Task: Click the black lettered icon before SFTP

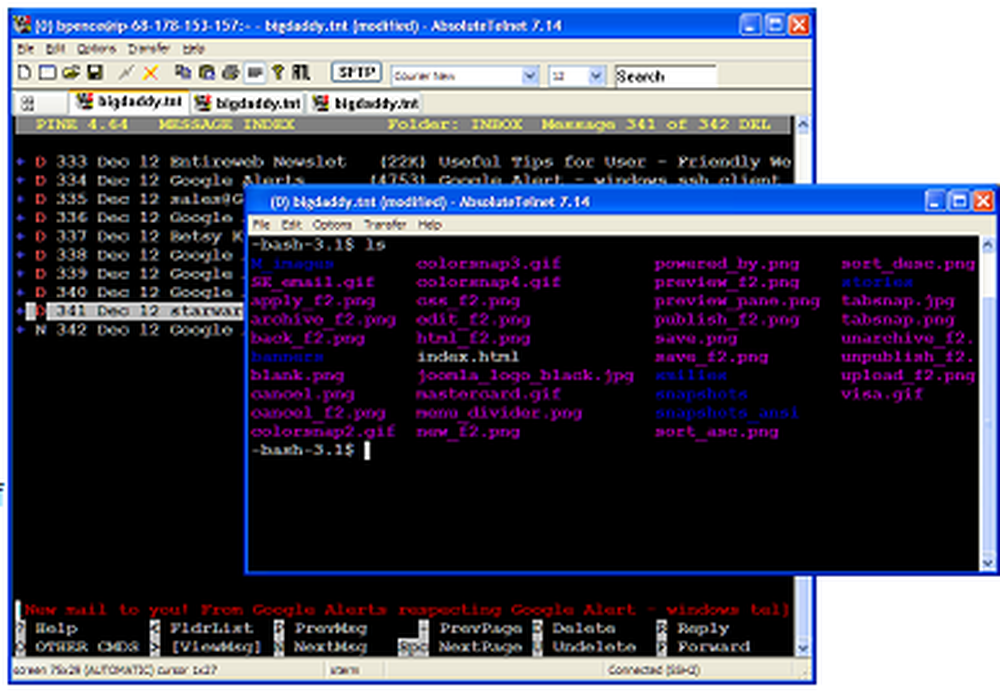Action: 300,73
